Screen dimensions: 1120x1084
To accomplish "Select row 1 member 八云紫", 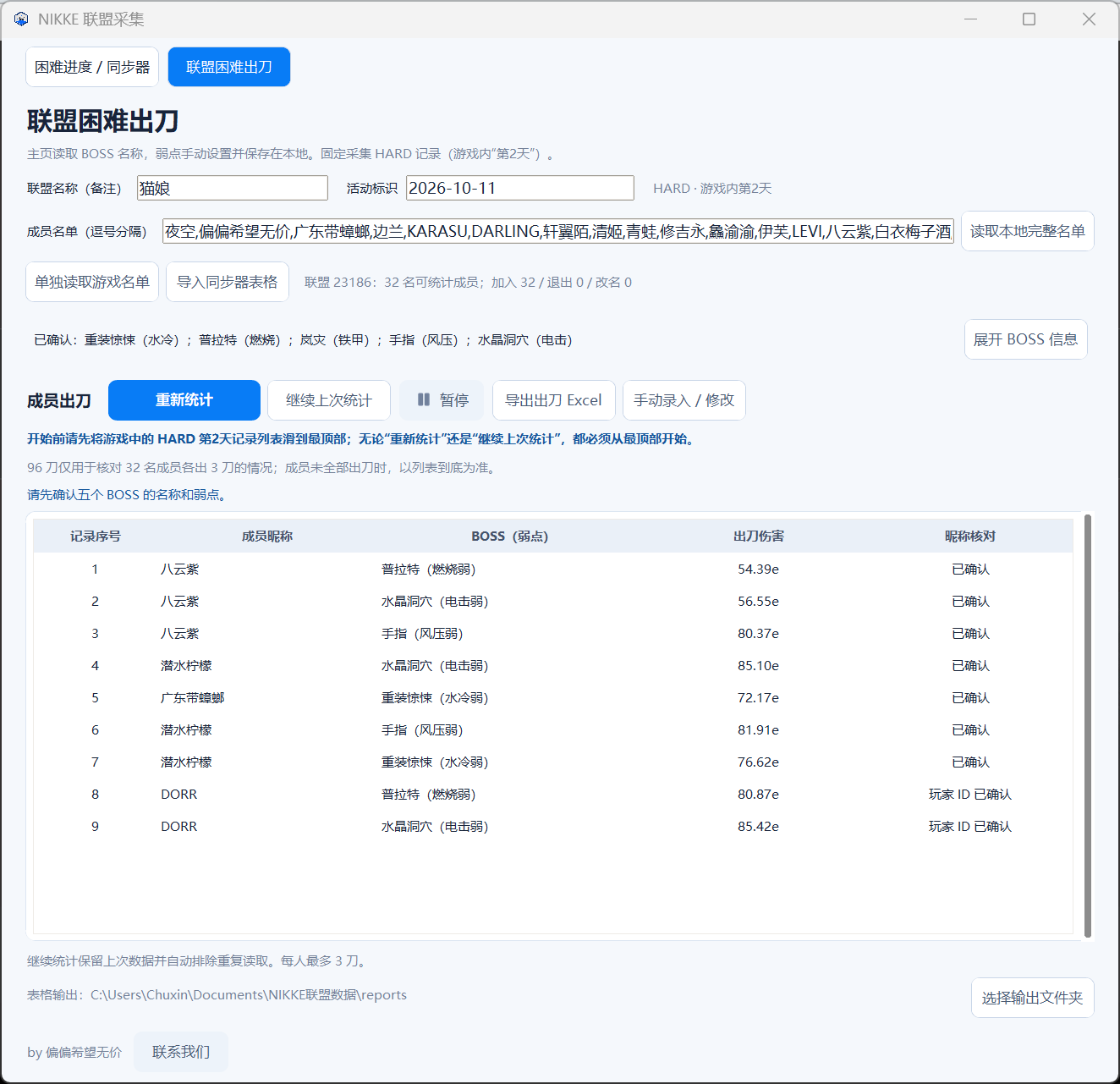I will (180, 570).
